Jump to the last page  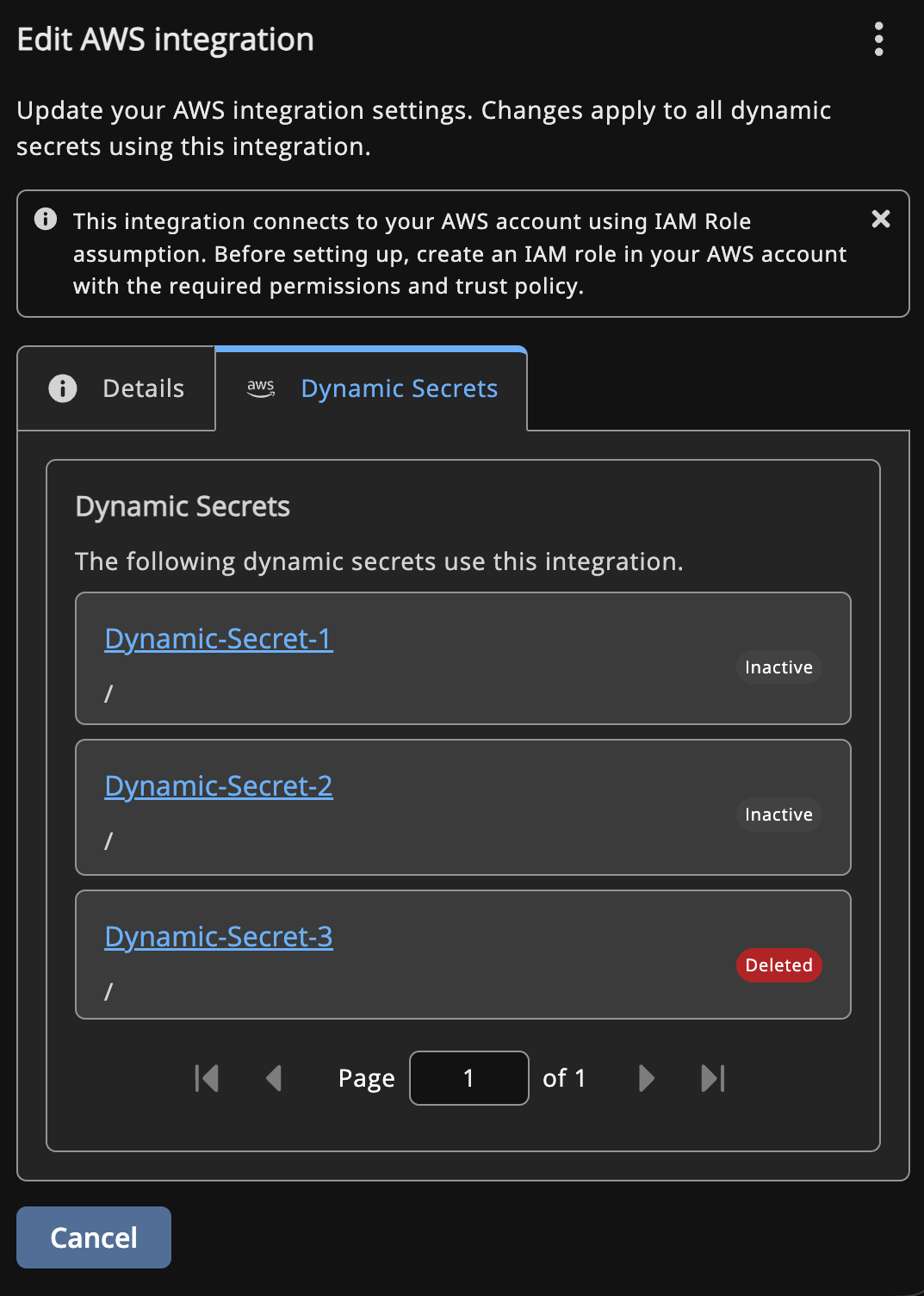(x=713, y=1078)
